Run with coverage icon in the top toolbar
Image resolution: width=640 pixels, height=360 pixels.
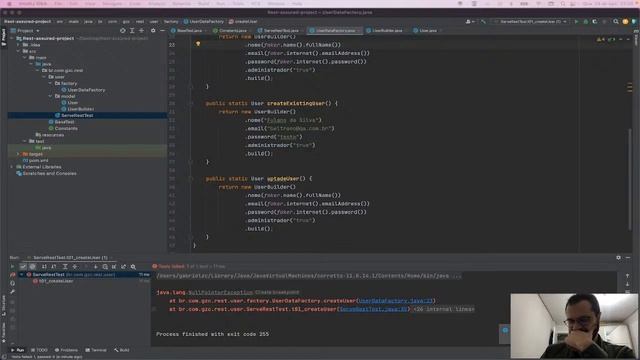pyautogui.click(x=595, y=22)
